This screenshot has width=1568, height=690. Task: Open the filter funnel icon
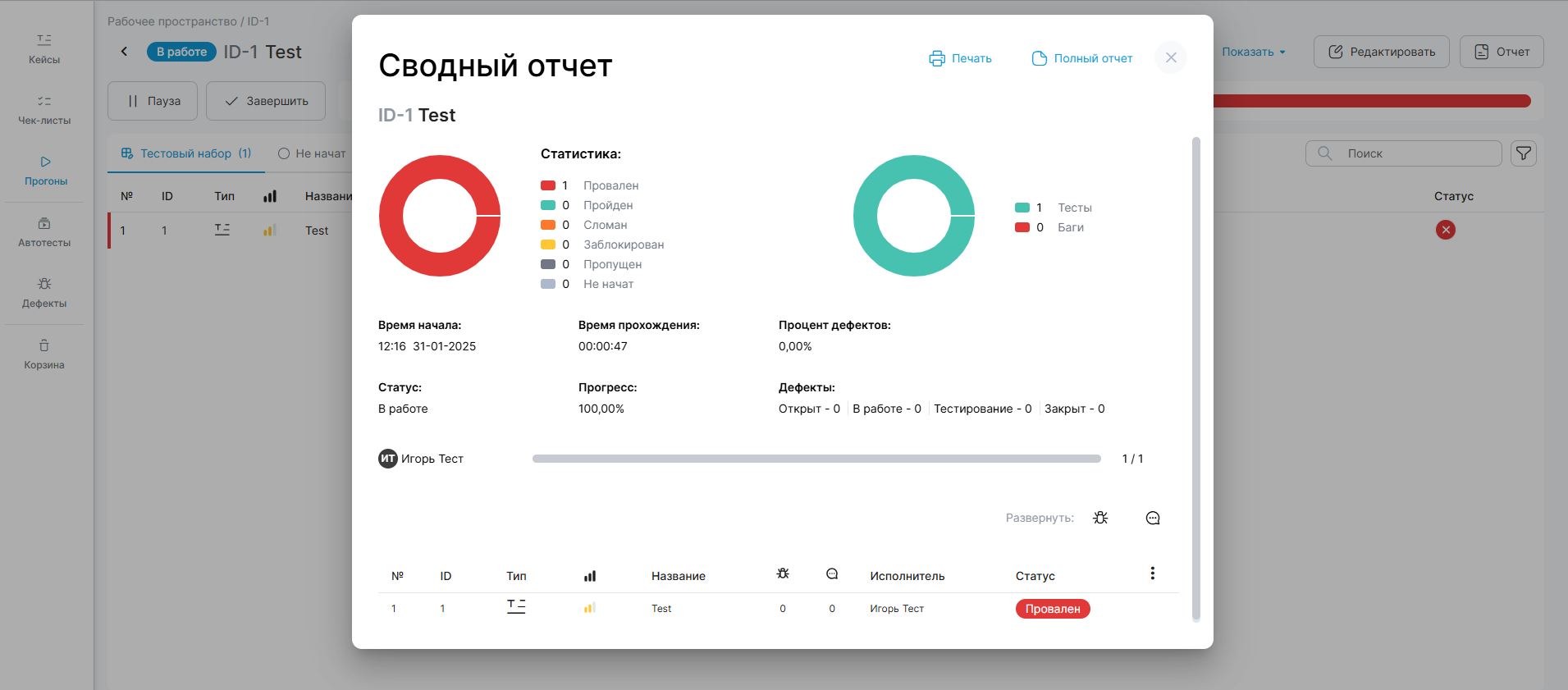(x=1524, y=153)
